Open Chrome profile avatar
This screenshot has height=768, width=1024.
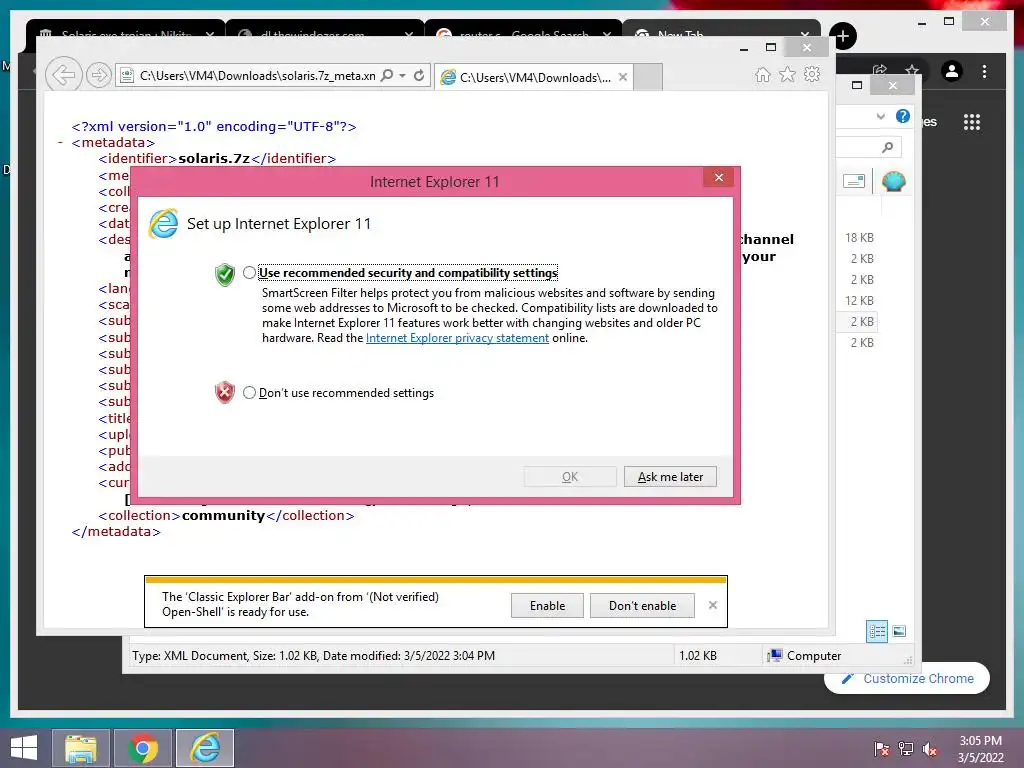coord(952,71)
